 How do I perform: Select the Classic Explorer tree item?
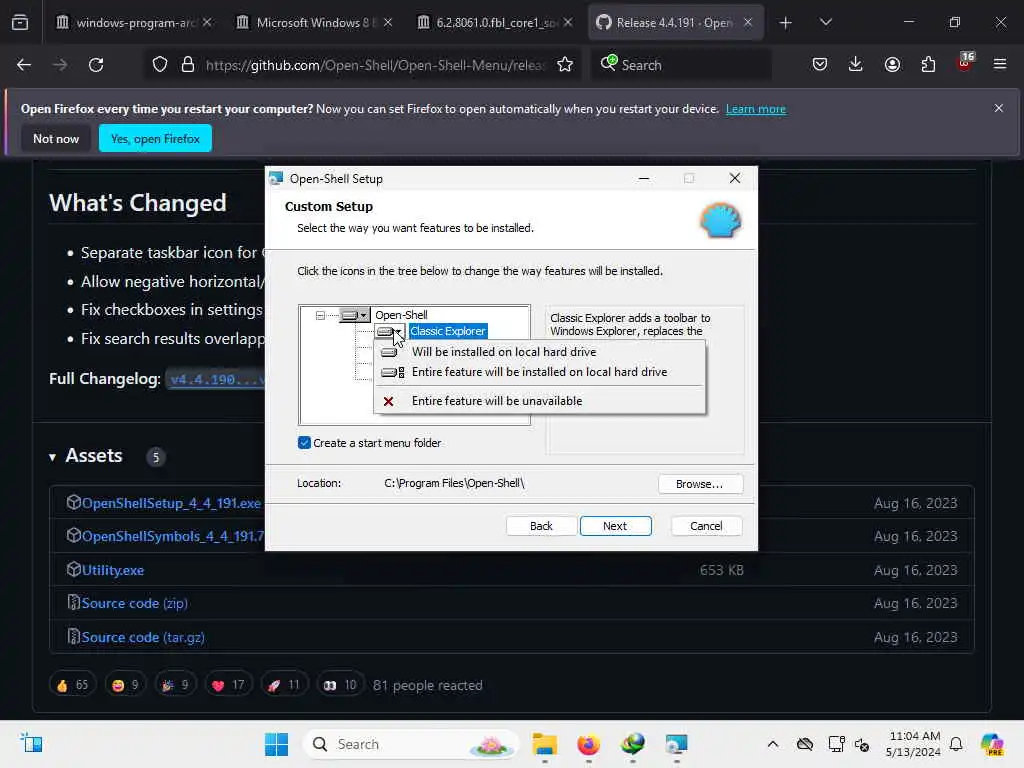click(x=448, y=331)
